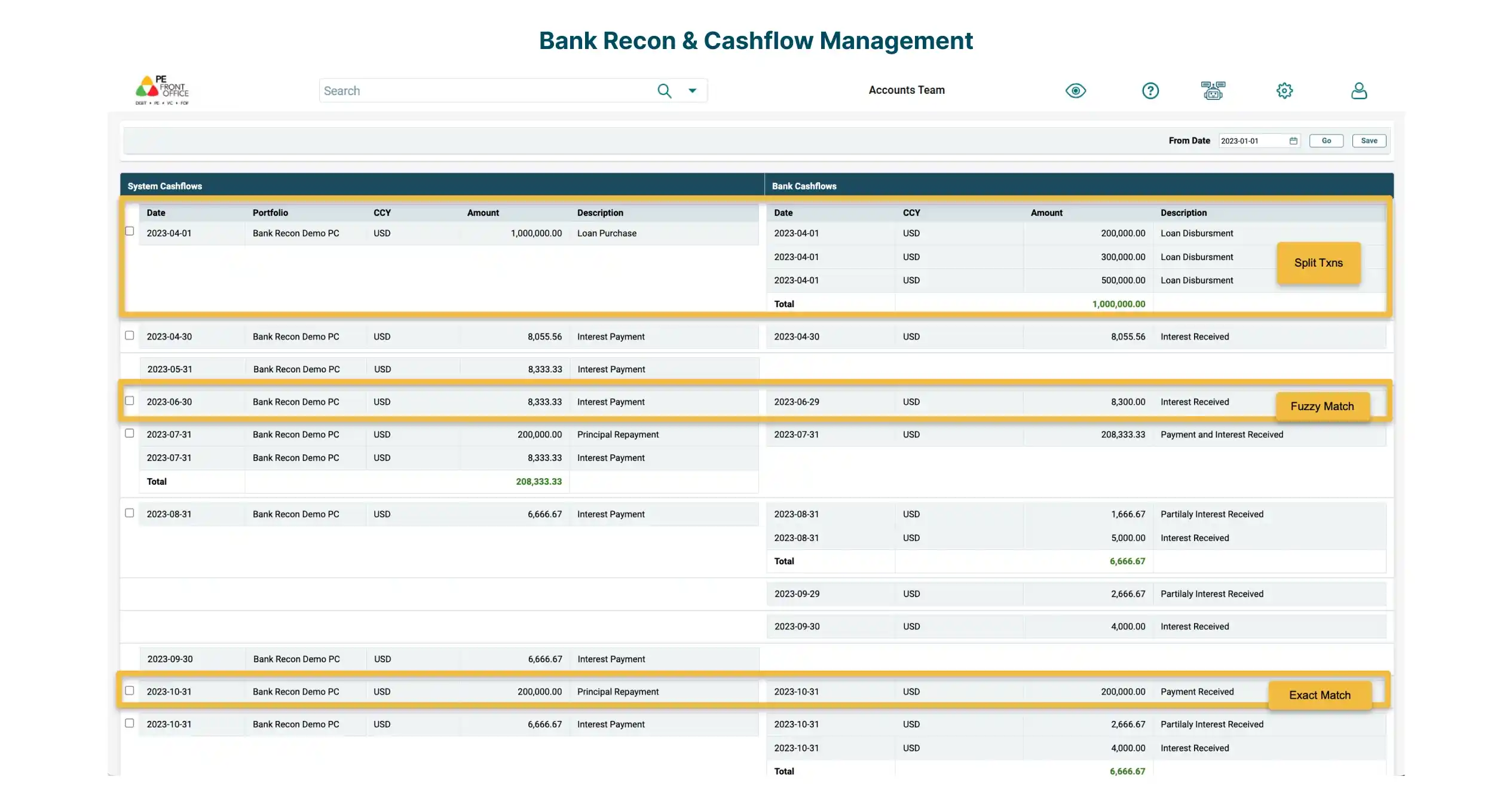Click the green 1,000,000.00 bank total
The height and width of the screenshot is (795, 1512).
click(1118, 304)
